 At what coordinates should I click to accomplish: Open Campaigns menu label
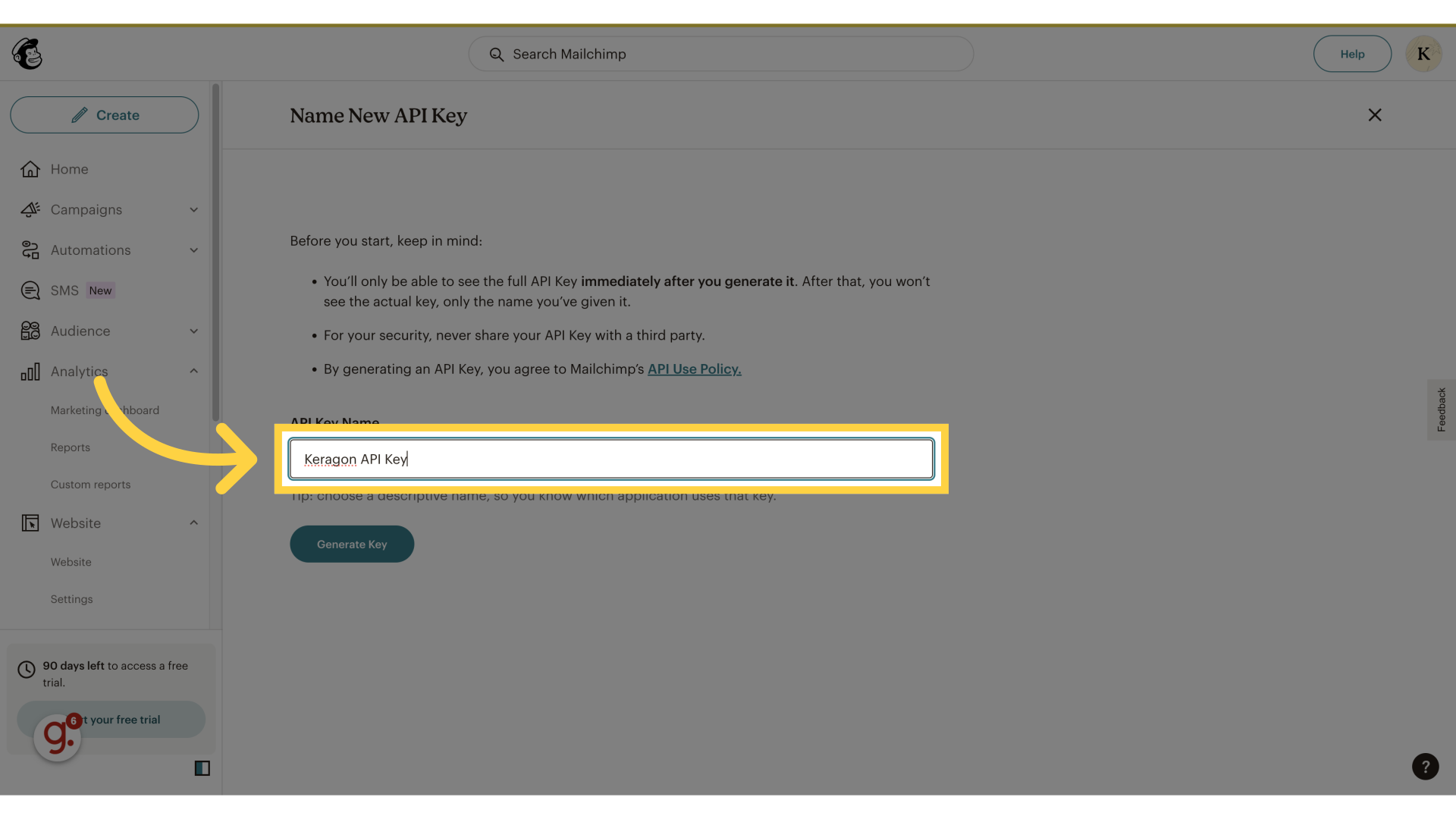click(86, 209)
